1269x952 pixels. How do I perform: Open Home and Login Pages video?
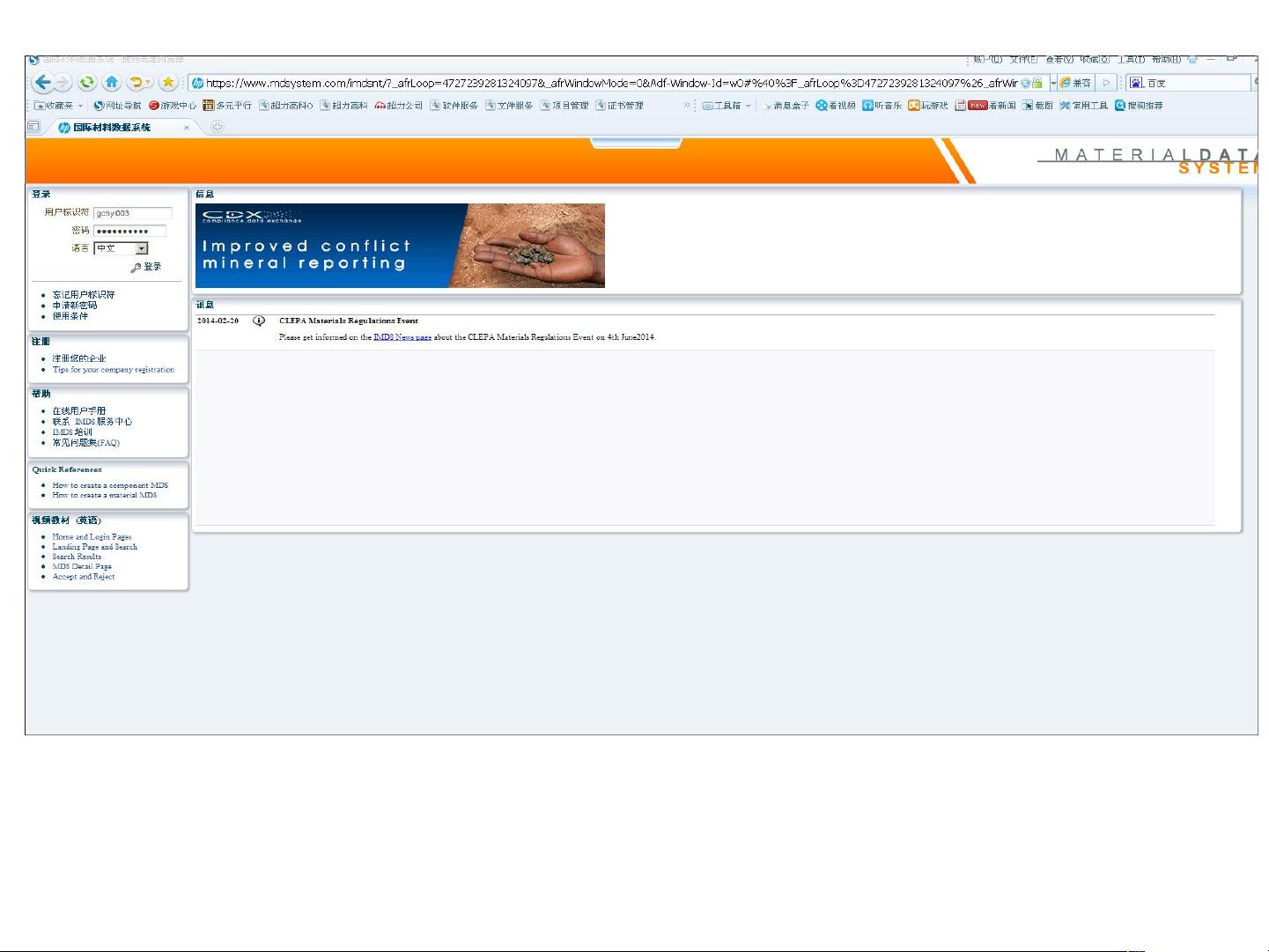[92, 536]
